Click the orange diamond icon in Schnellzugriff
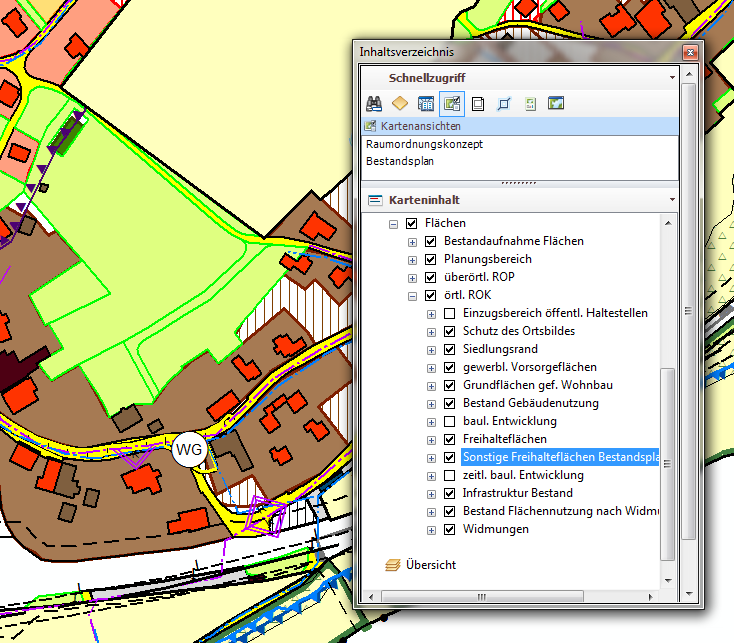734x643 pixels. coord(399,103)
